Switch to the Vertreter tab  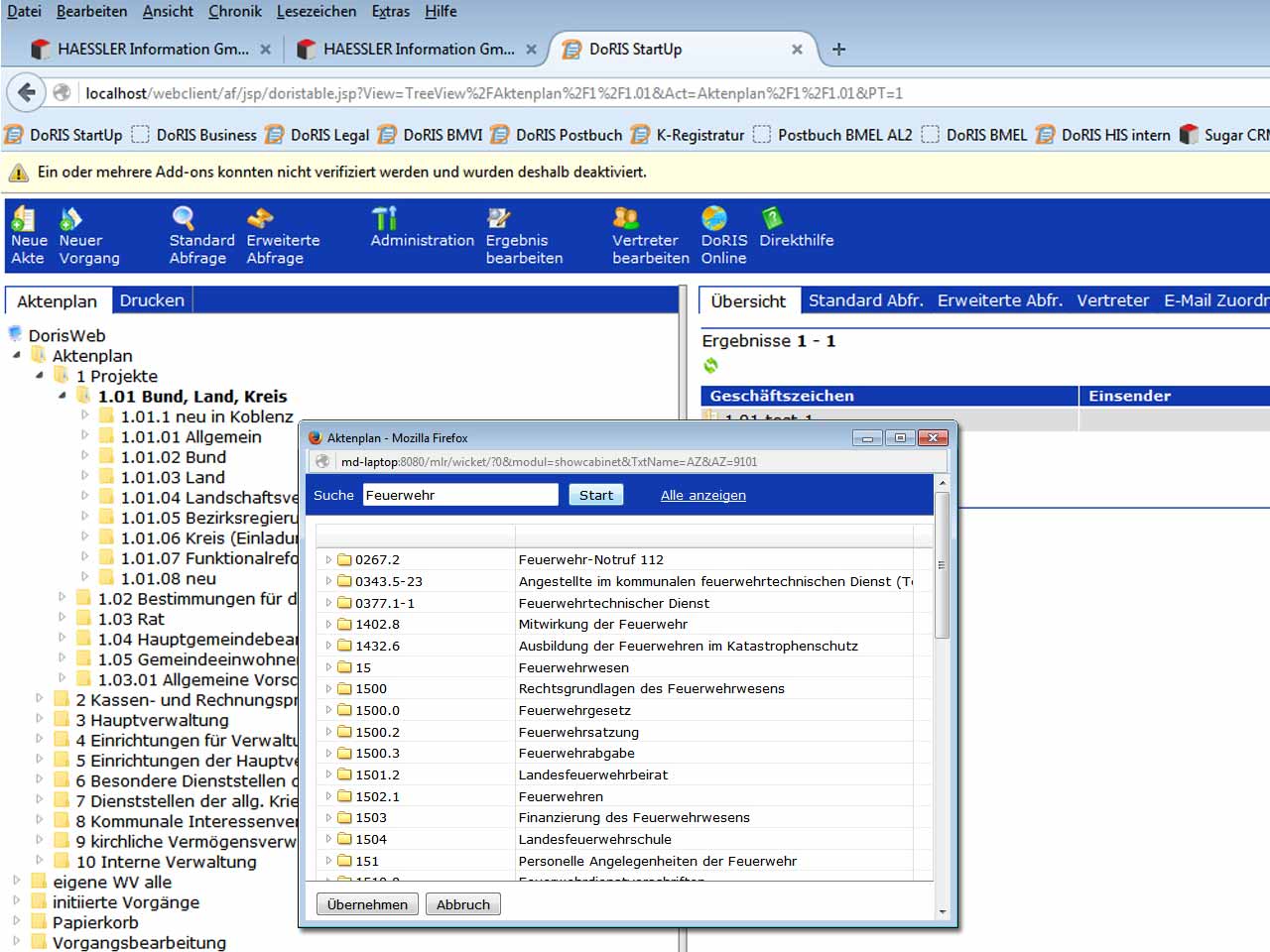click(1113, 300)
